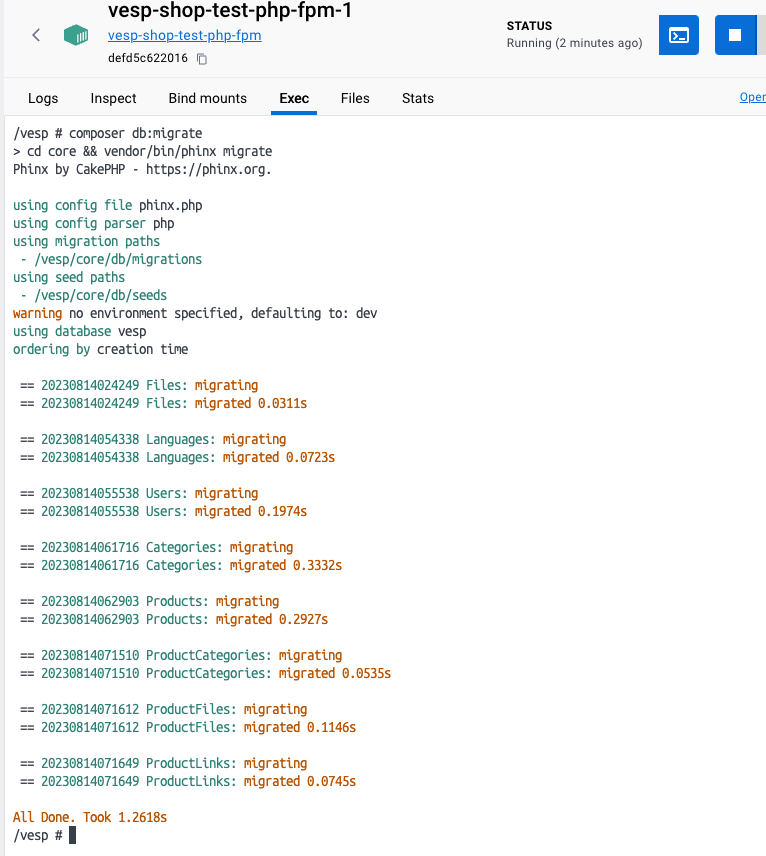Open the Inspect tab
766x856 pixels.
113,98
